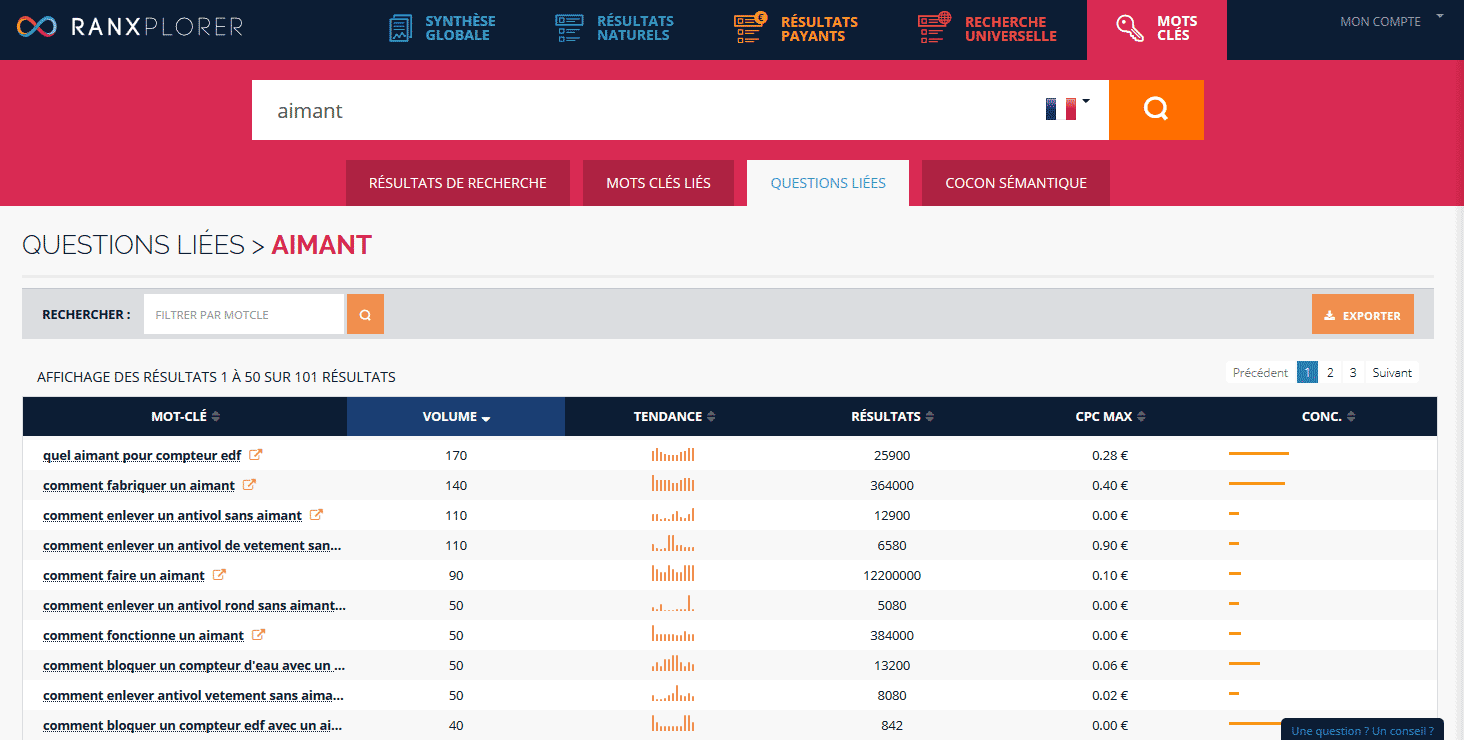Viewport: 1464px width, 740px height.
Task: Open external link for 'comment faire un aimant'
Action: click(x=219, y=575)
